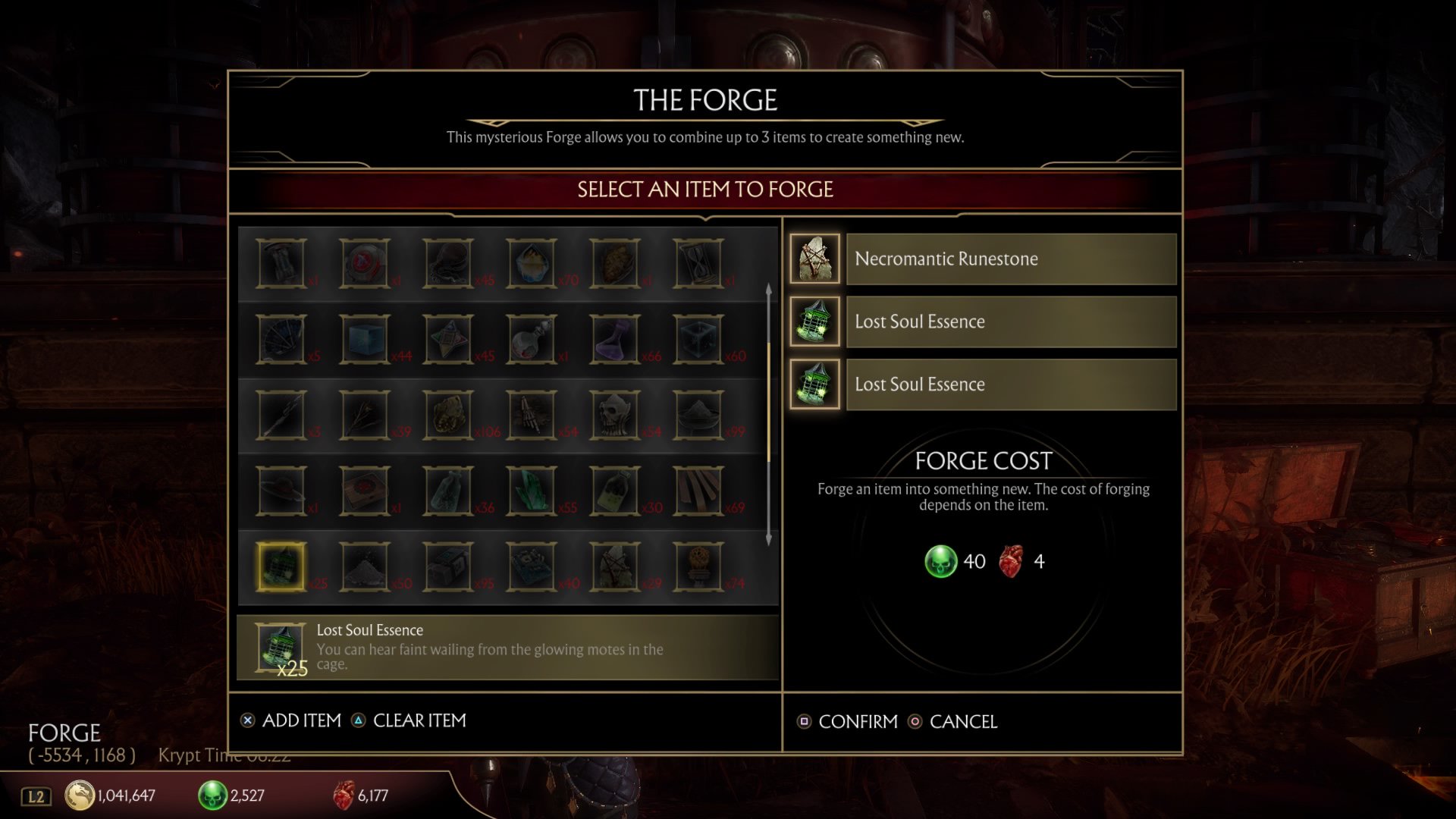1456x819 pixels.
Task: Click Clear Item prompt
Action: tap(409, 720)
